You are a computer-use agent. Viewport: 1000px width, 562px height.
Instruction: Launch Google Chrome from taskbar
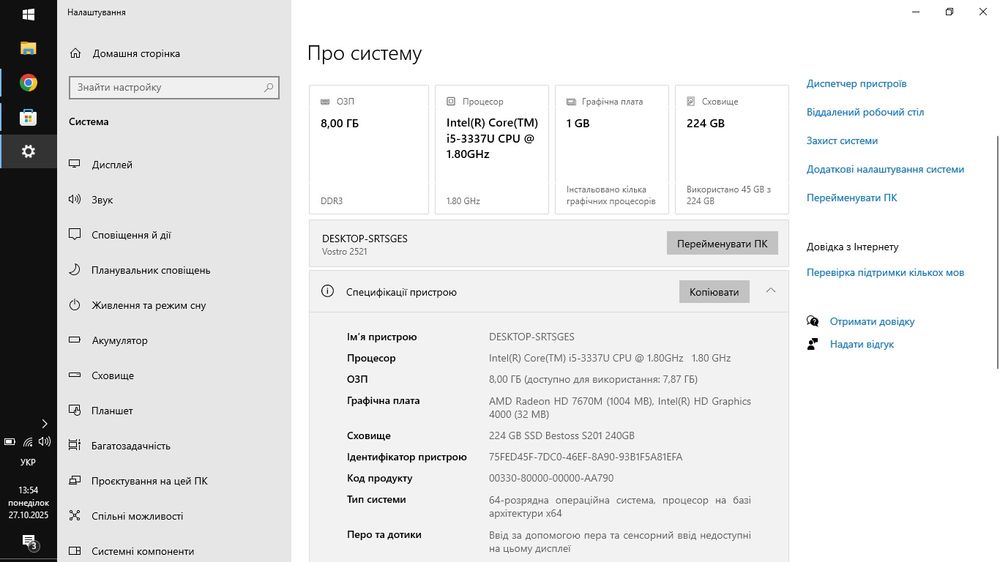click(x=28, y=83)
